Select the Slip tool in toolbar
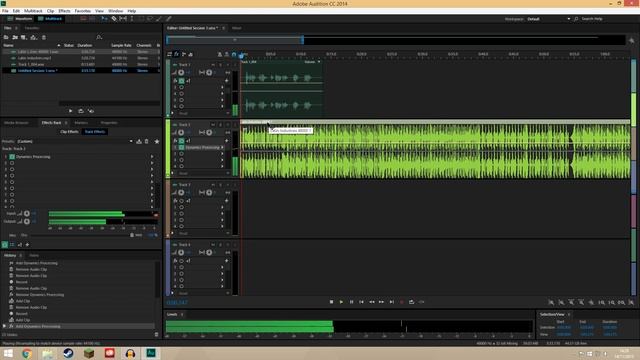 123,19
